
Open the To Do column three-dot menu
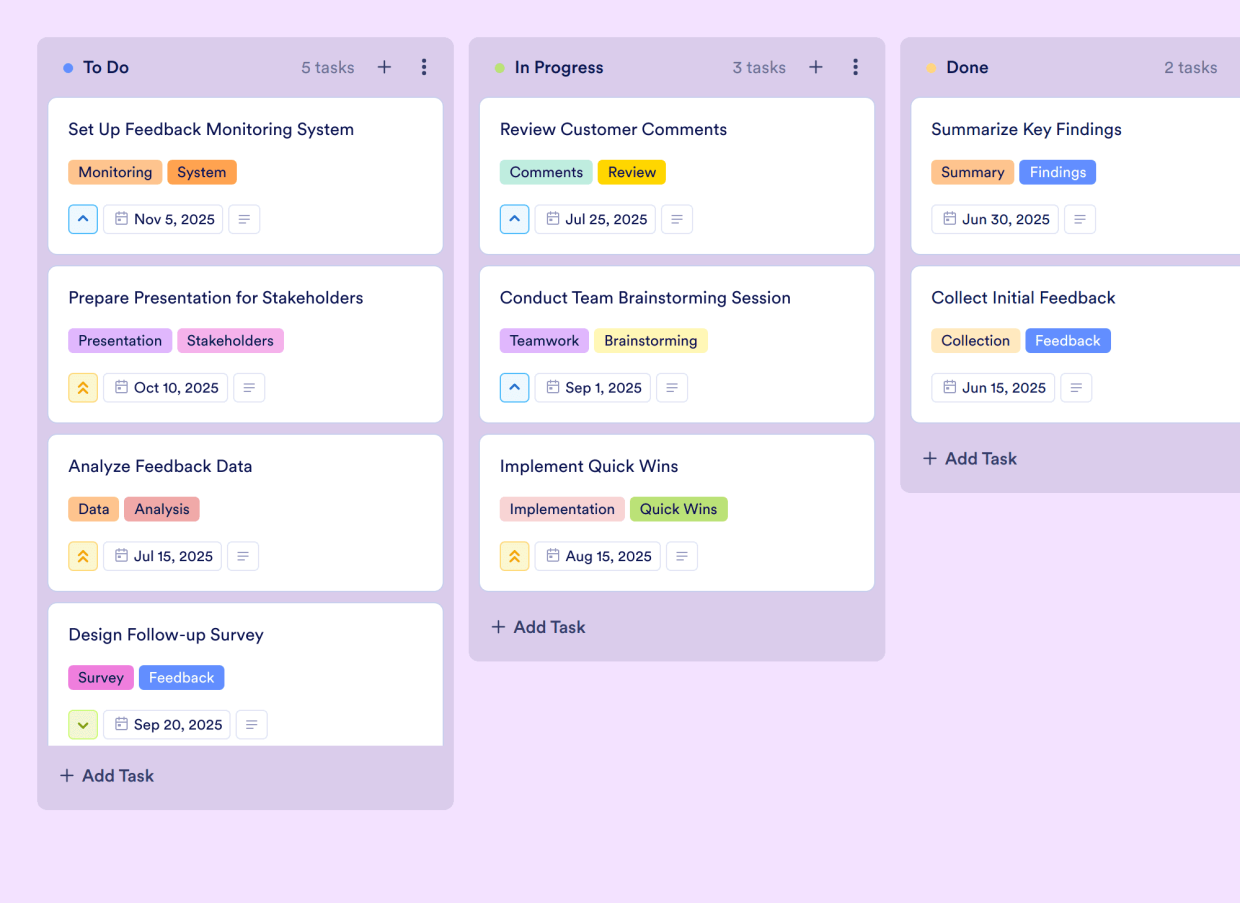[x=424, y=67]
